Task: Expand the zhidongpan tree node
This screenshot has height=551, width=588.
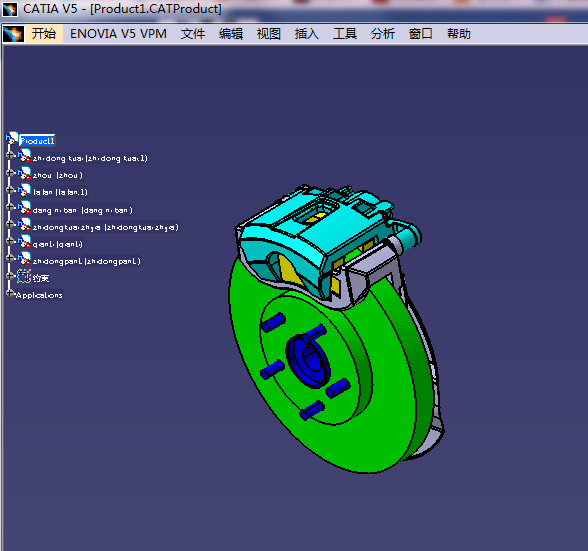Action: (x=10, y=258)
